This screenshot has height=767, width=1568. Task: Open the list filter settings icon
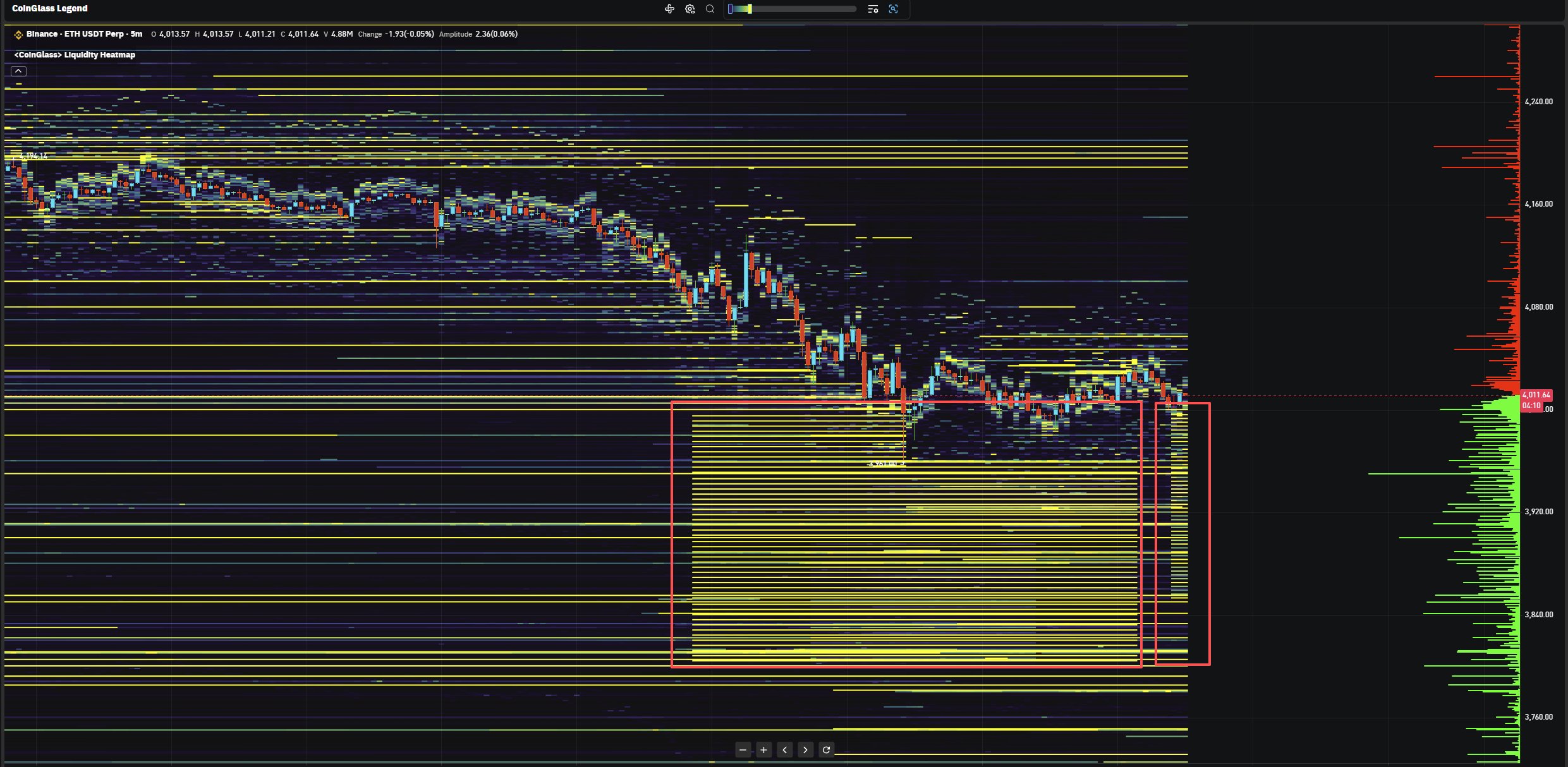(873, 9)
